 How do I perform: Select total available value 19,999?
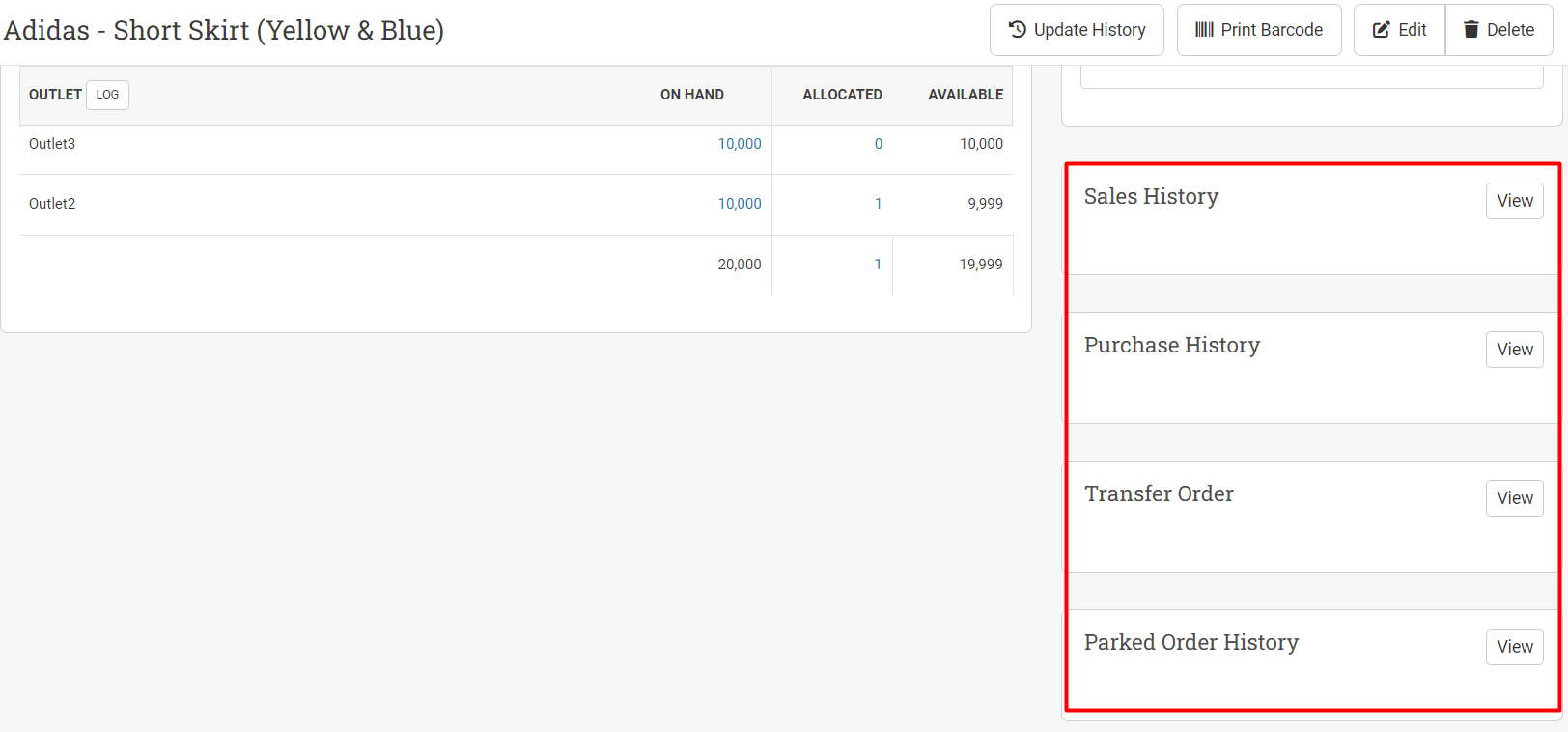(x=981, y=265)
